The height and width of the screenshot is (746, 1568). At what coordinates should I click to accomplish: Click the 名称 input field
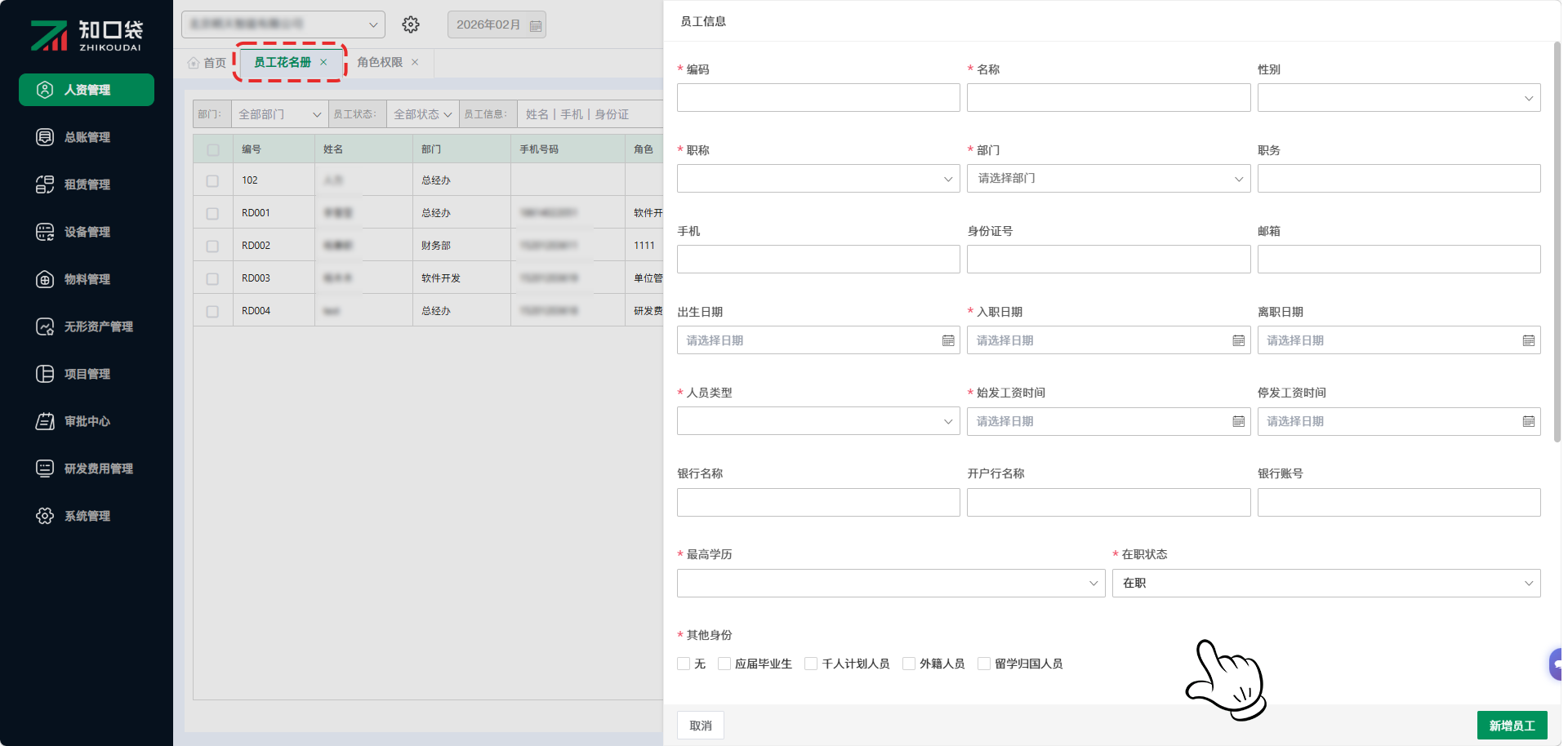click(1108, 98)
